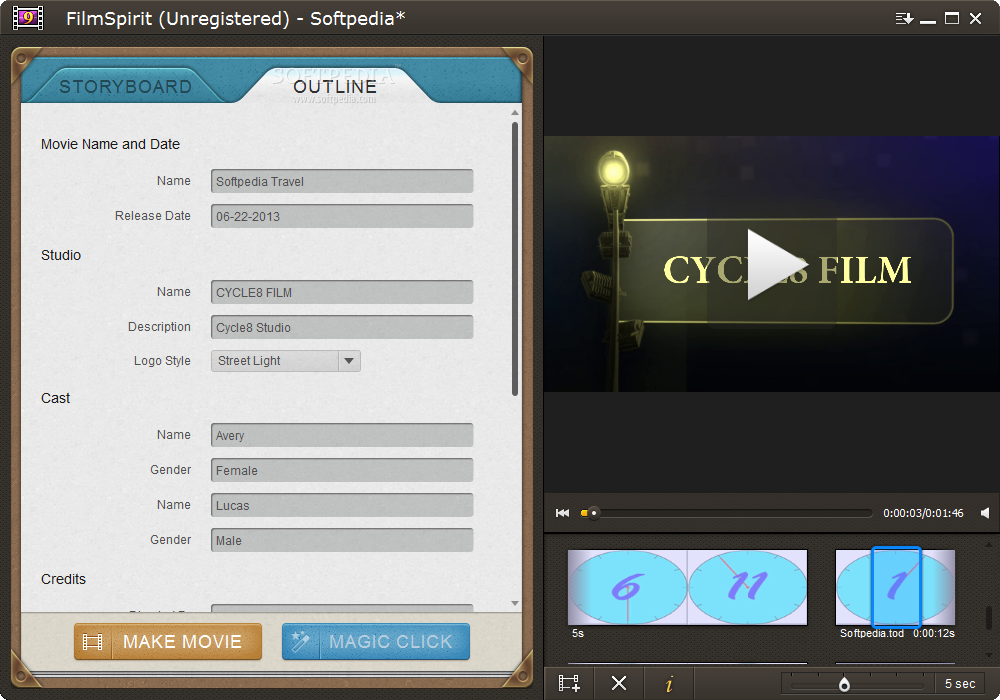Close the FilmSpirit window

[x=975, y=18]
